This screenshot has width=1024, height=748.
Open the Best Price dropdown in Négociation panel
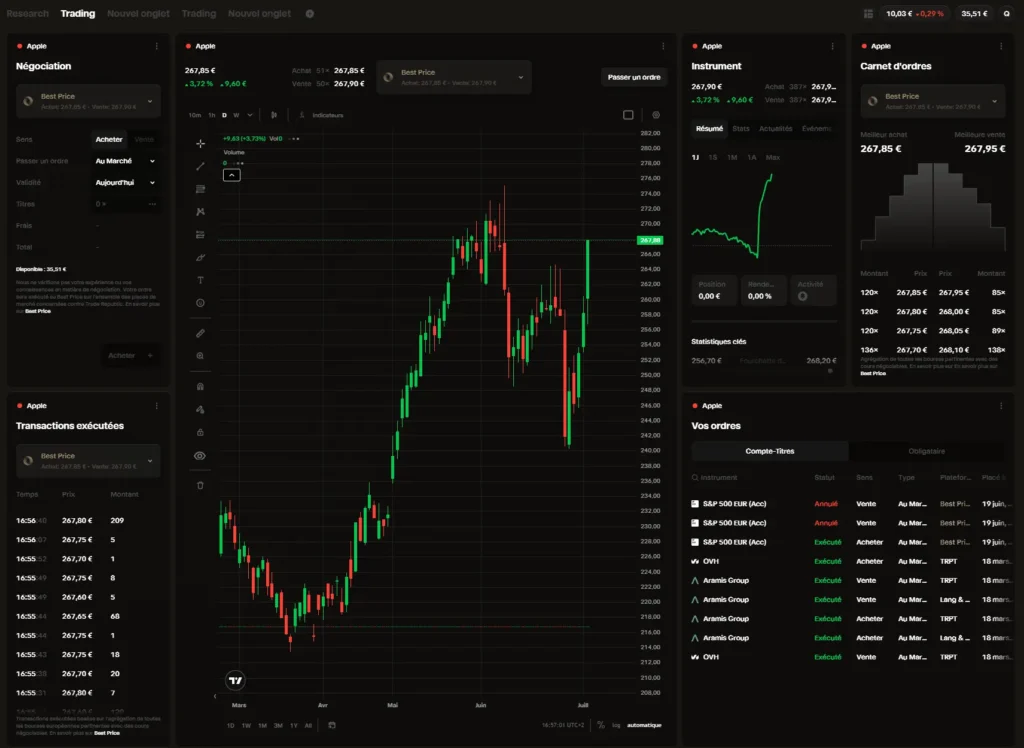88,101
